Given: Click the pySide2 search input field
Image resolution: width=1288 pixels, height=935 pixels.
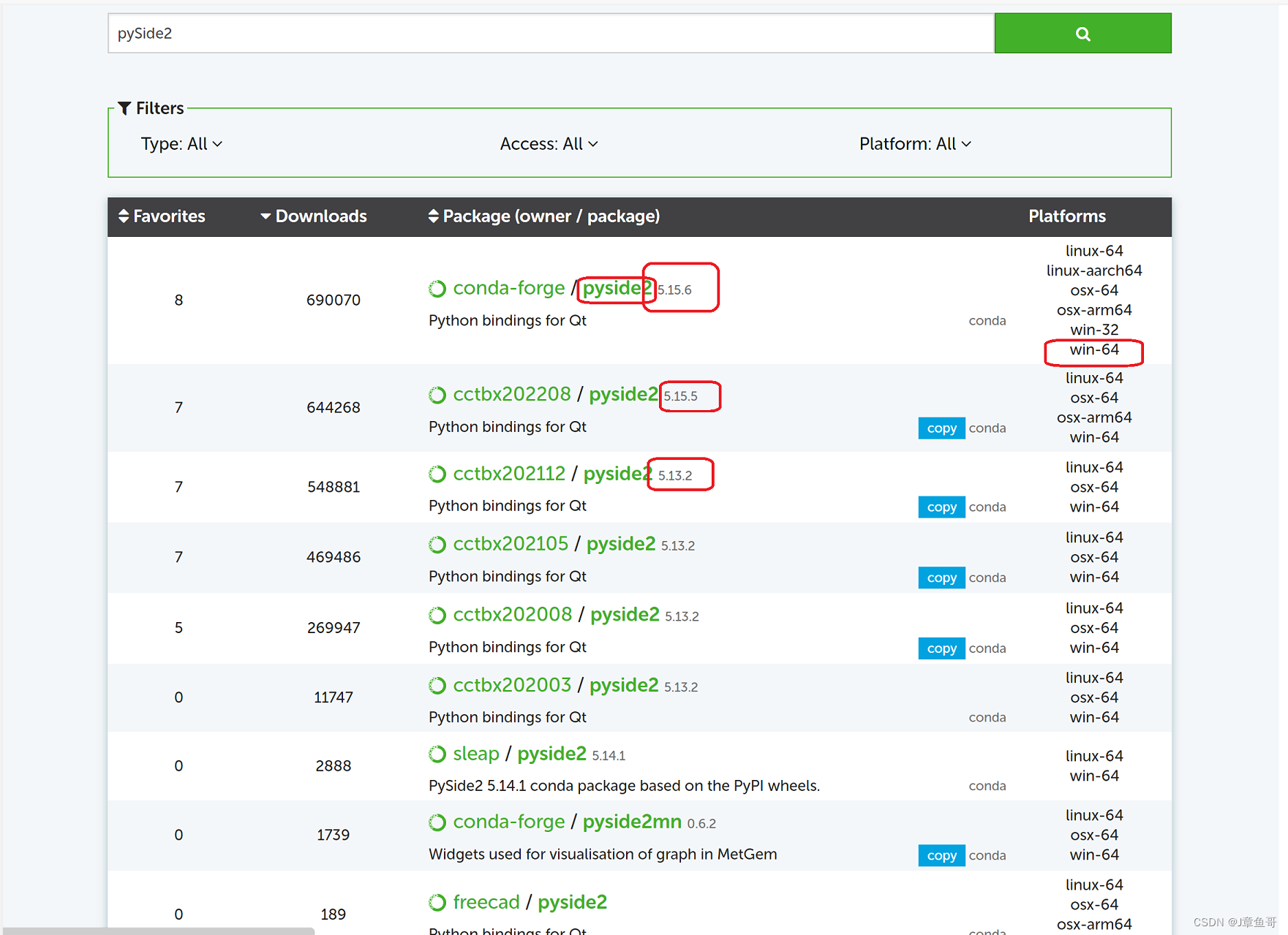Looking at the screenshot, I should [551, 33].
